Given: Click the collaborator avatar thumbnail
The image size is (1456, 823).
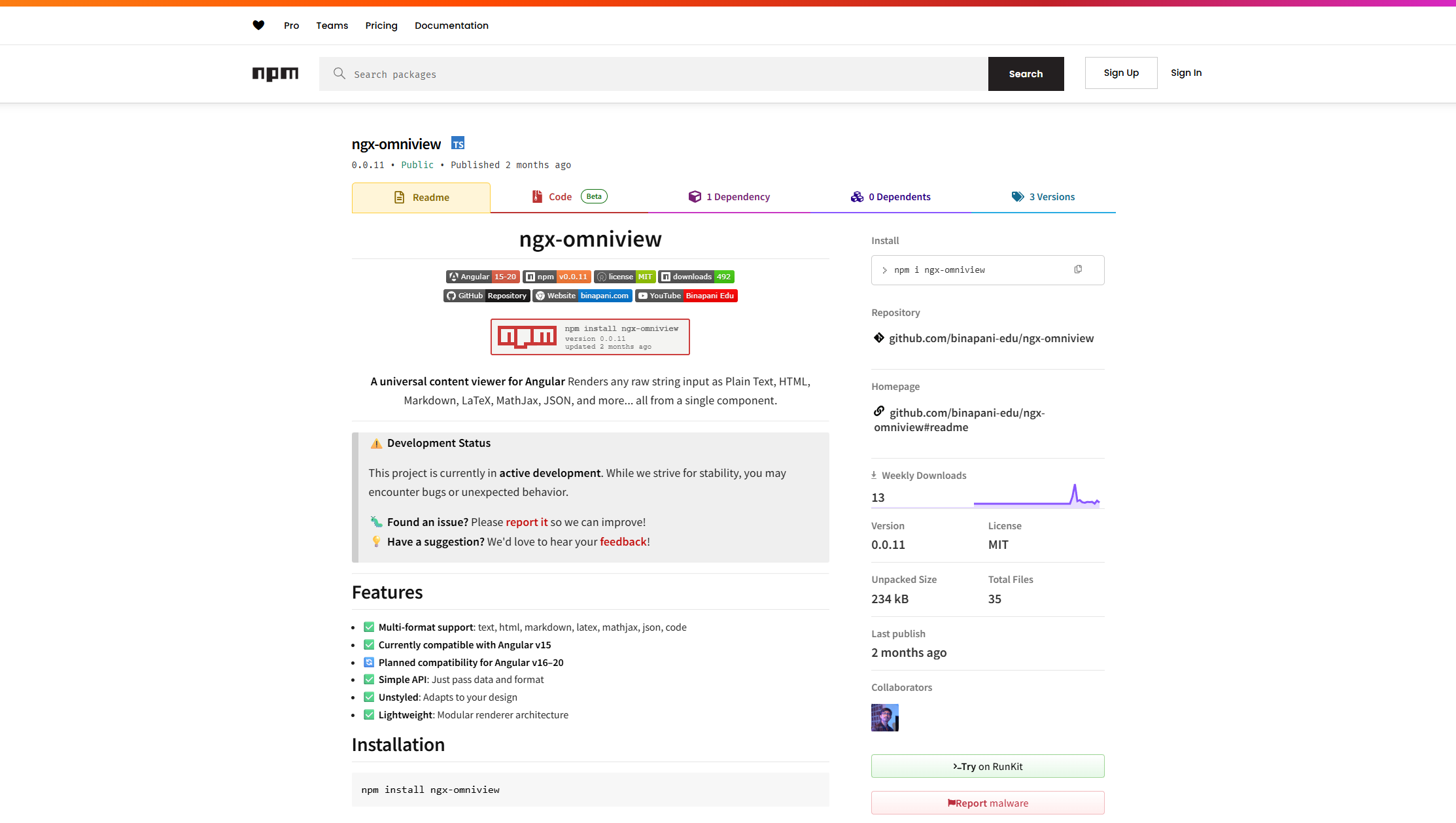Looking at the screenshot, I should tap(885, 718).
